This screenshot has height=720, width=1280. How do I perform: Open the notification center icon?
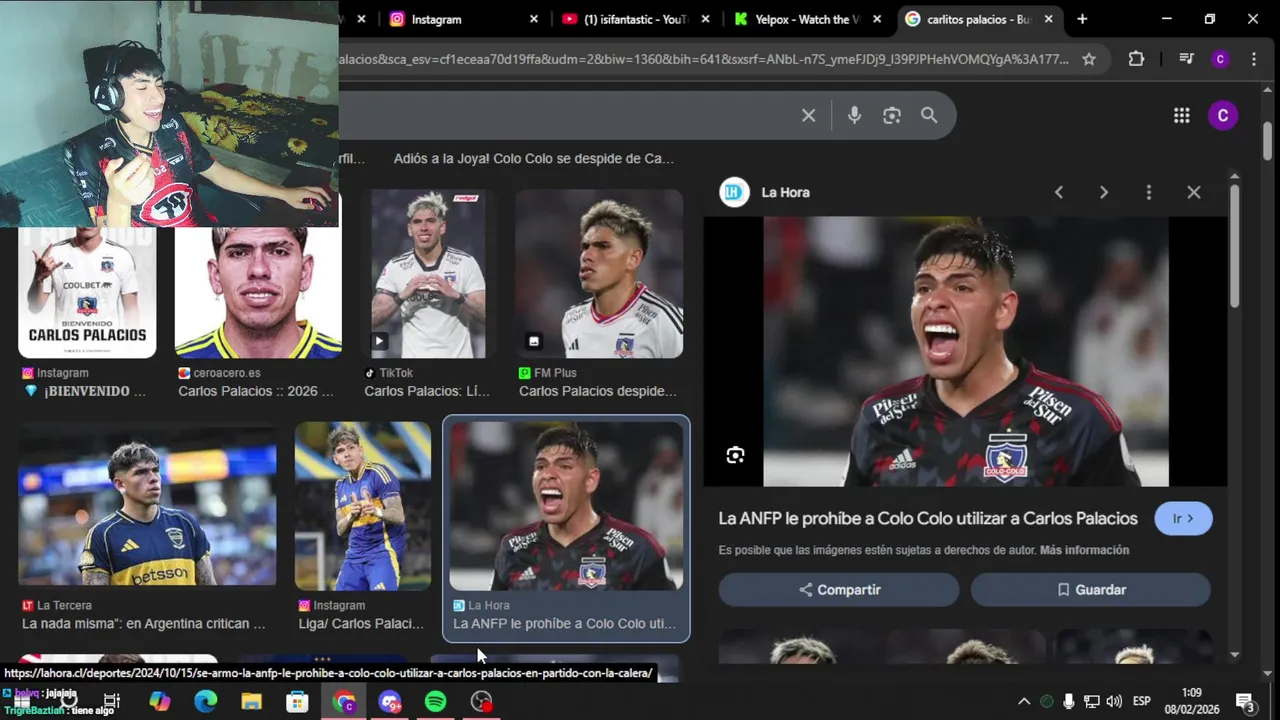pos(1246,703)
